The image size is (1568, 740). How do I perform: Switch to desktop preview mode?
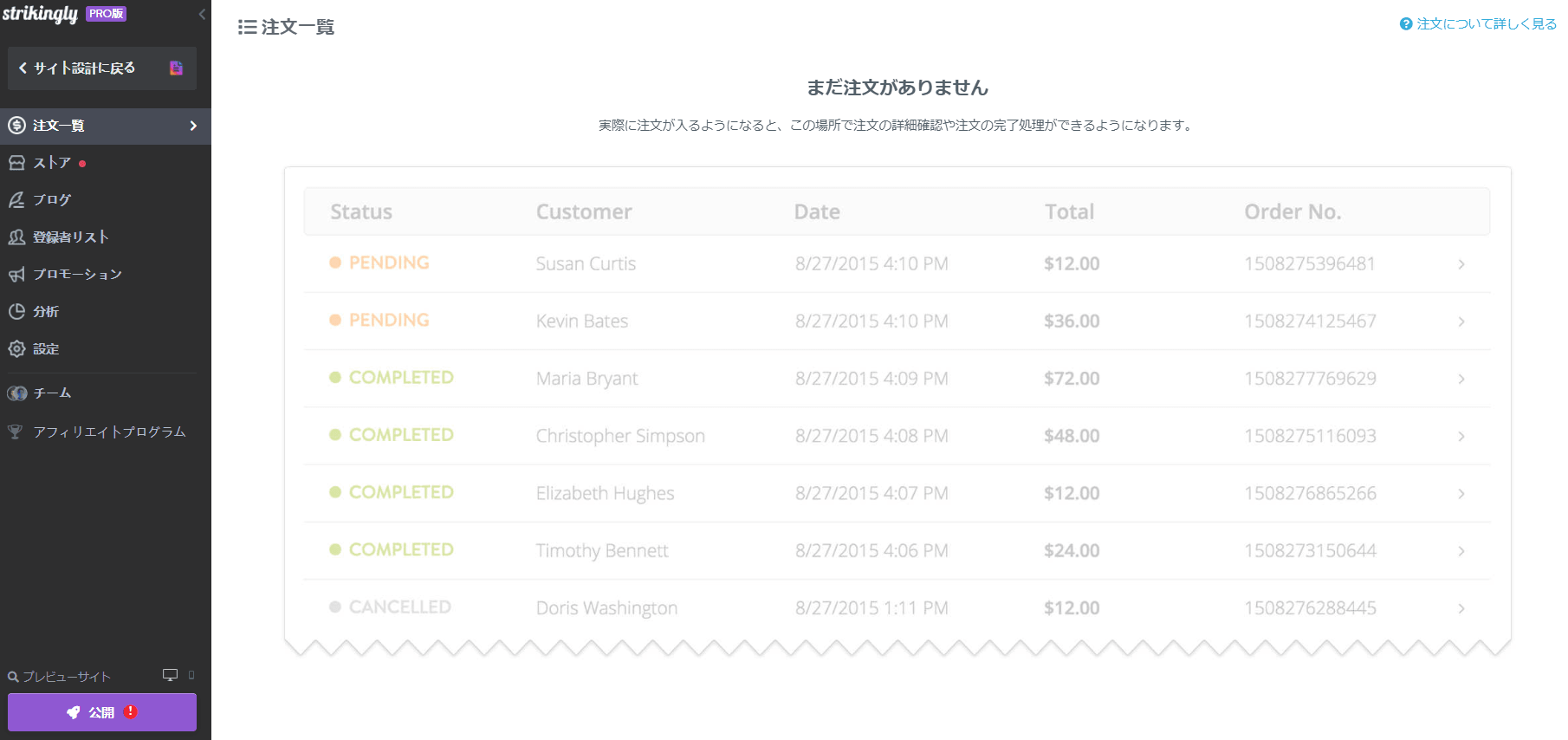(170, 675)
